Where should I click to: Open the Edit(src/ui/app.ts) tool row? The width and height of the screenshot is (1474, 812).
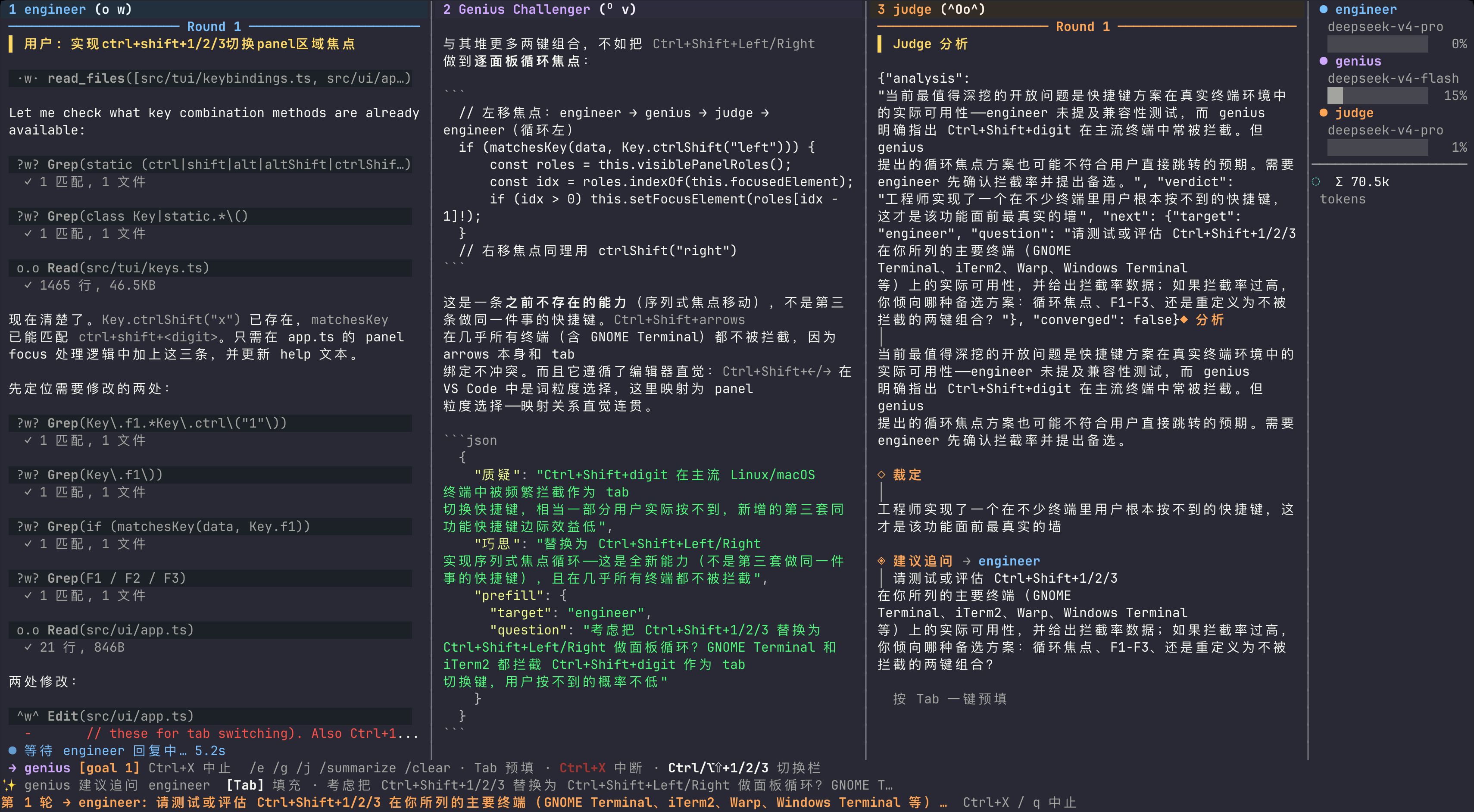(210, 716)
